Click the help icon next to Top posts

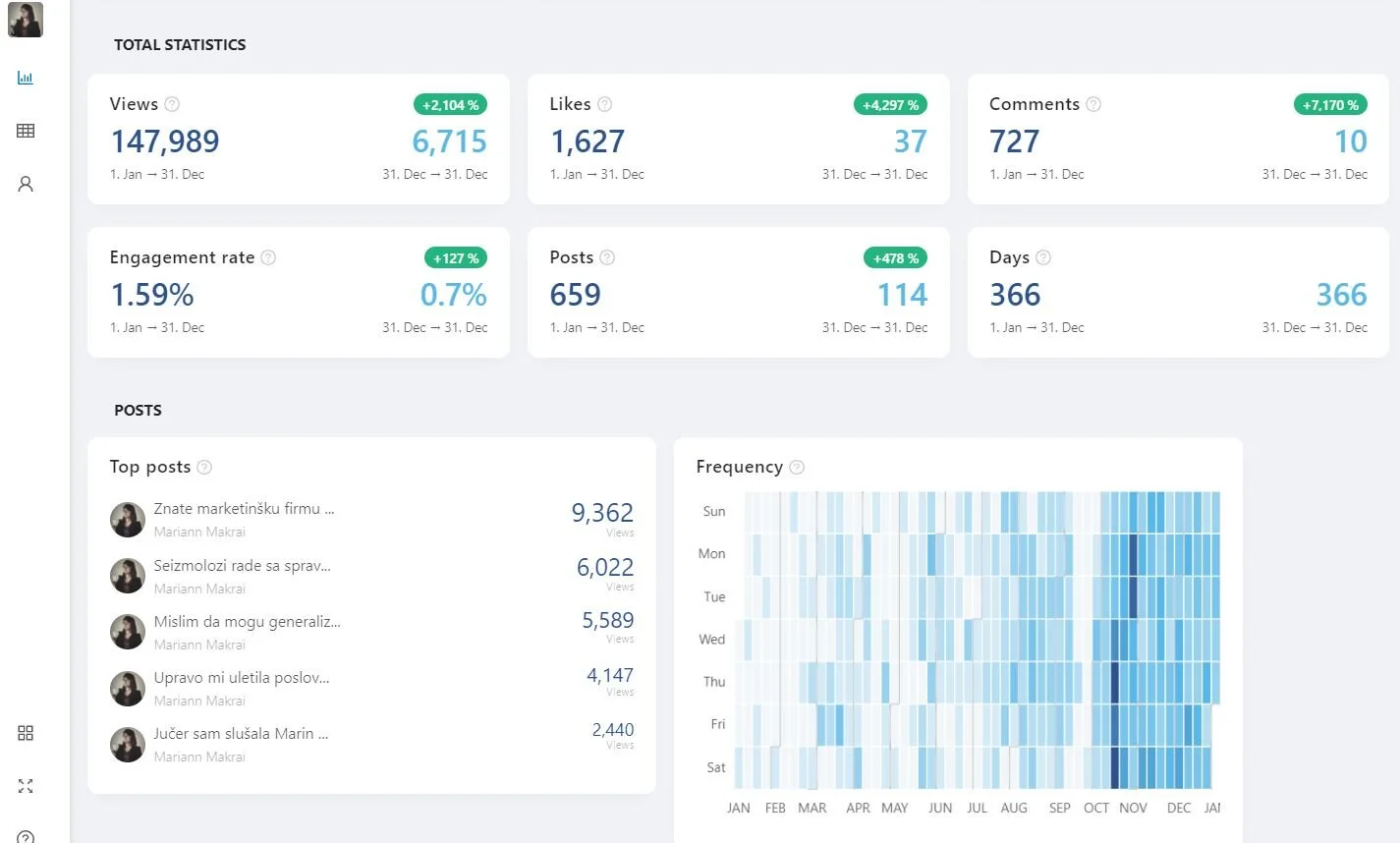(x=204, y=467)
